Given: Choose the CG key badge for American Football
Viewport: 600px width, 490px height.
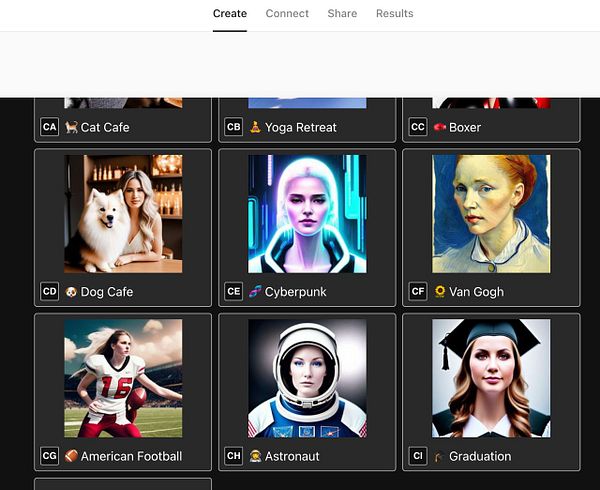Looking at the screenshot, I should 50,456.
